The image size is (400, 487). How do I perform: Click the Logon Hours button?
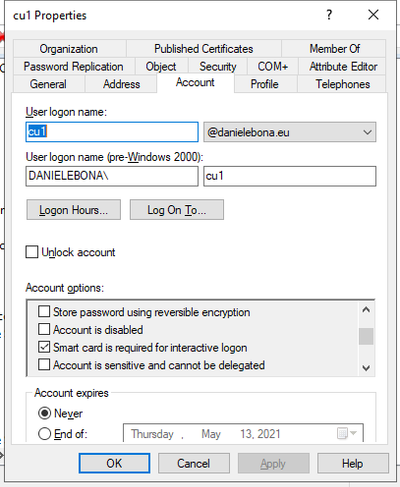(x=74, y=210)
